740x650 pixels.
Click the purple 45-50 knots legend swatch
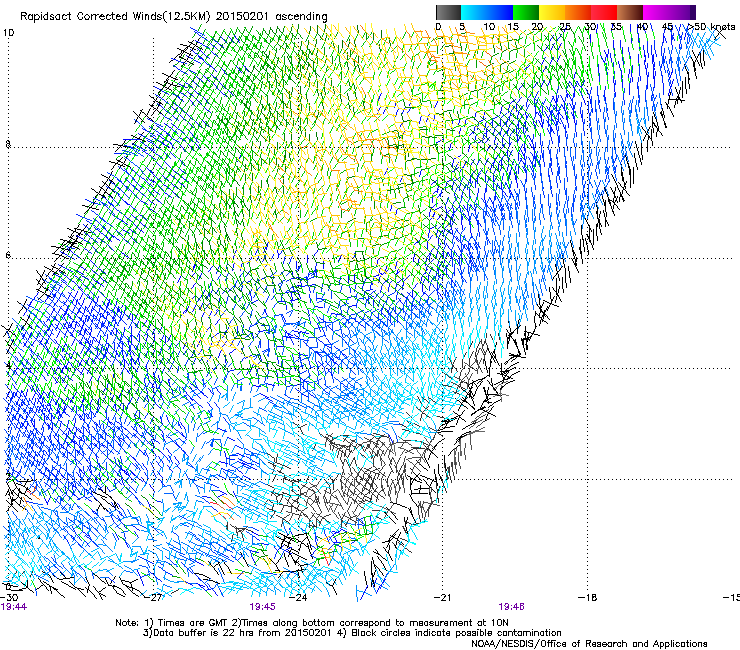pos(682,12)
